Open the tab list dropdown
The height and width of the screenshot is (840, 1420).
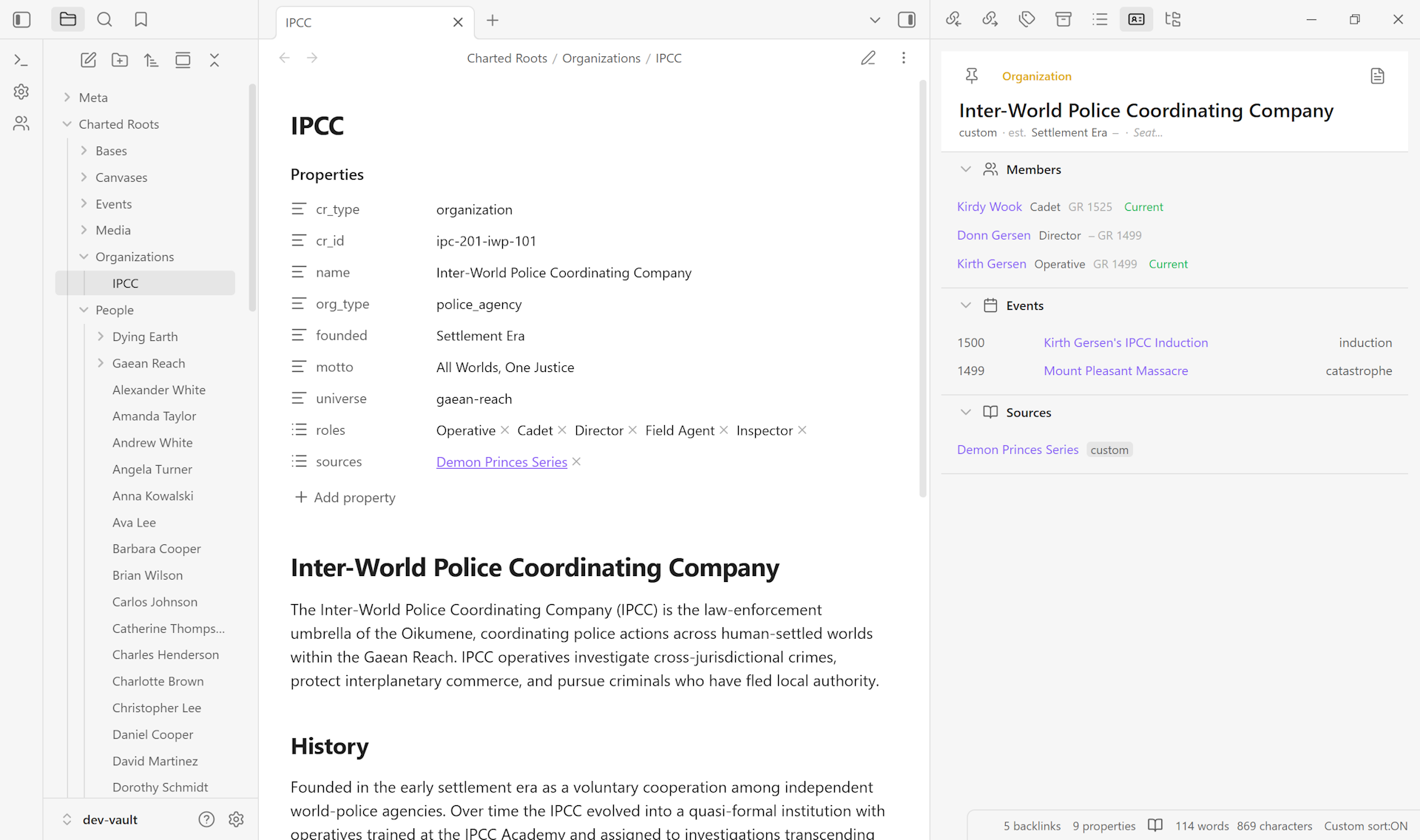coord(875,21)
